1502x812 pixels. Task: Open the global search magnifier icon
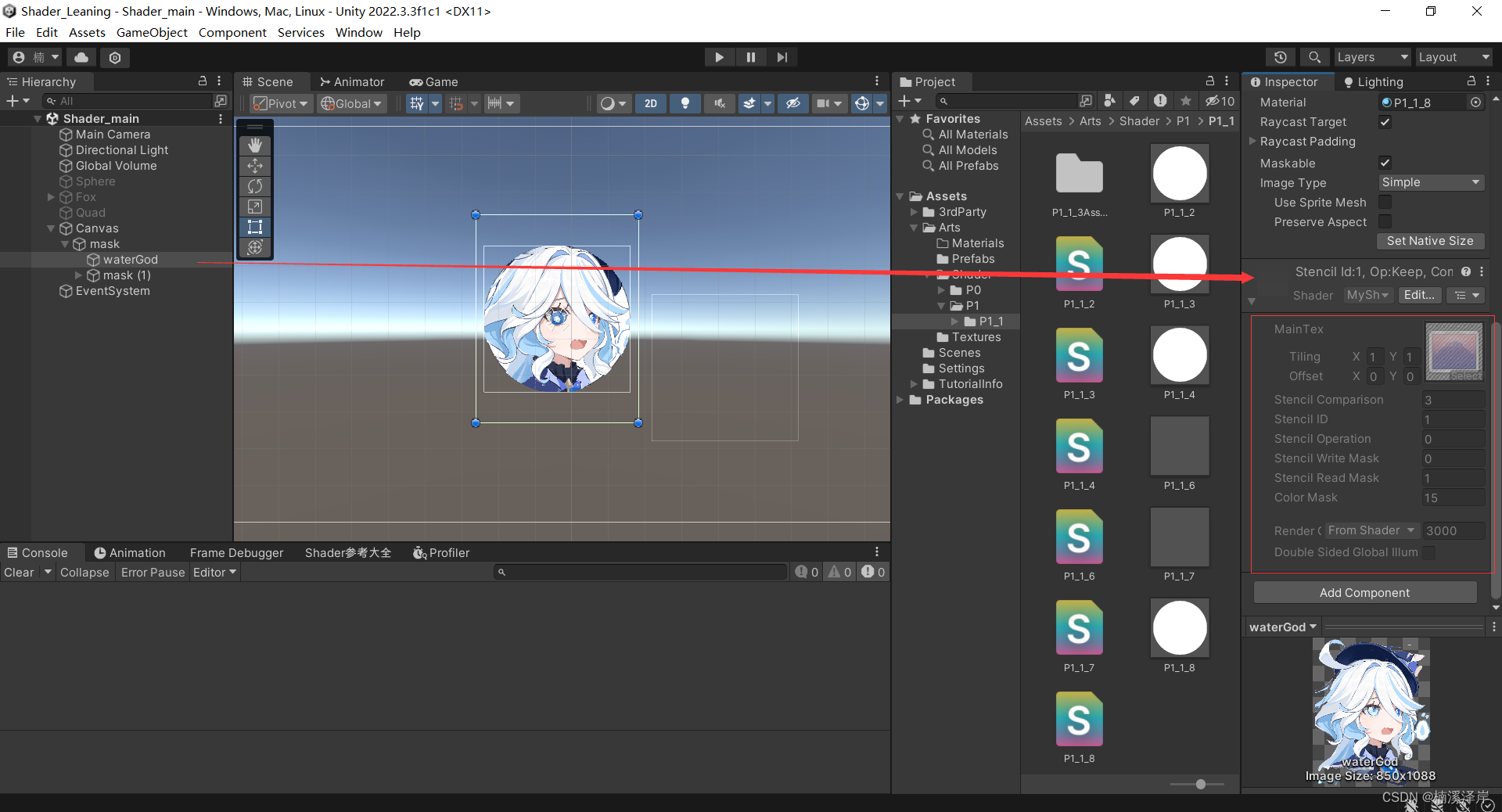tap(1314, 57)
